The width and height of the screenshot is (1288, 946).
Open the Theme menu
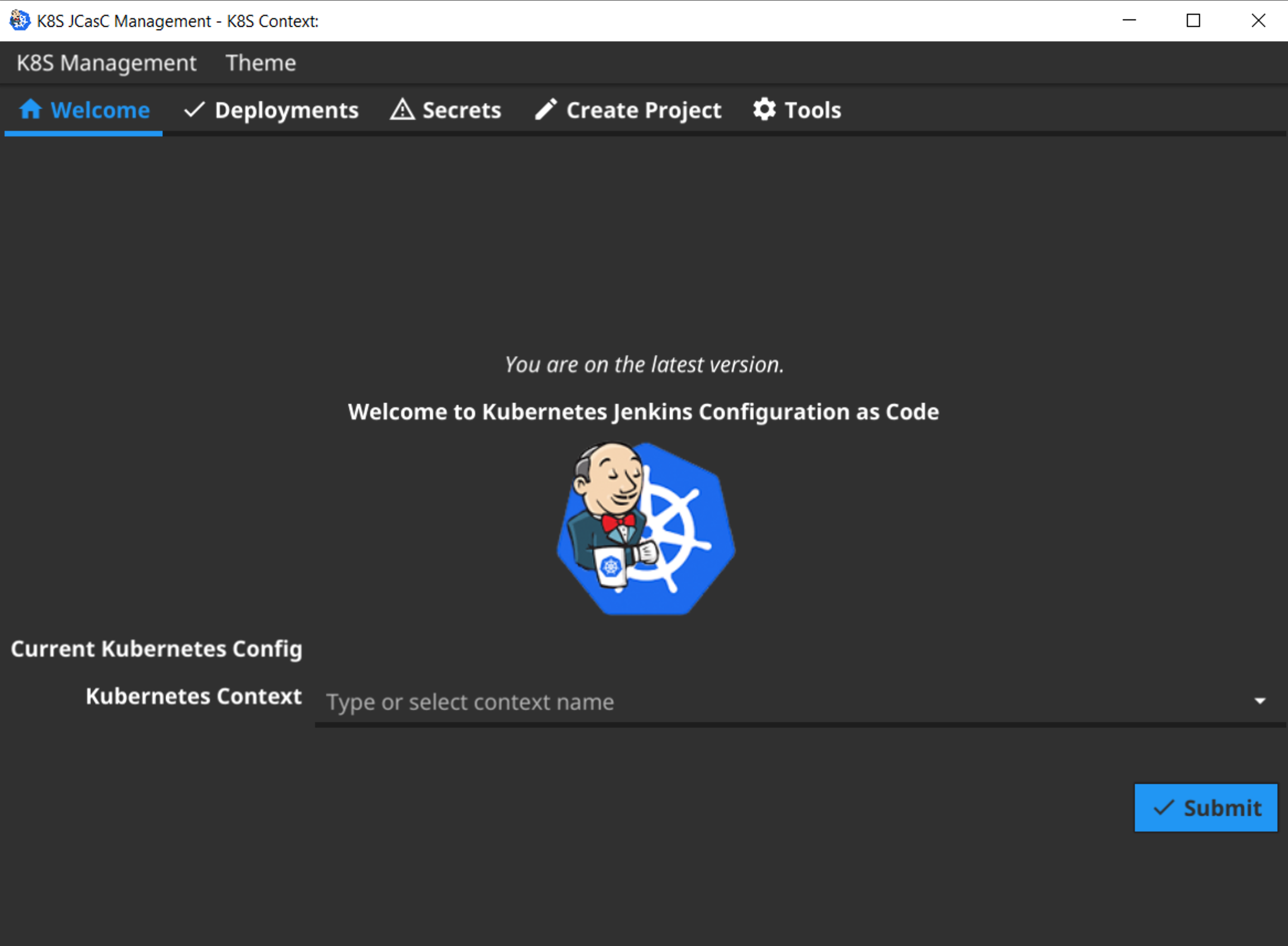pos(261,63)
